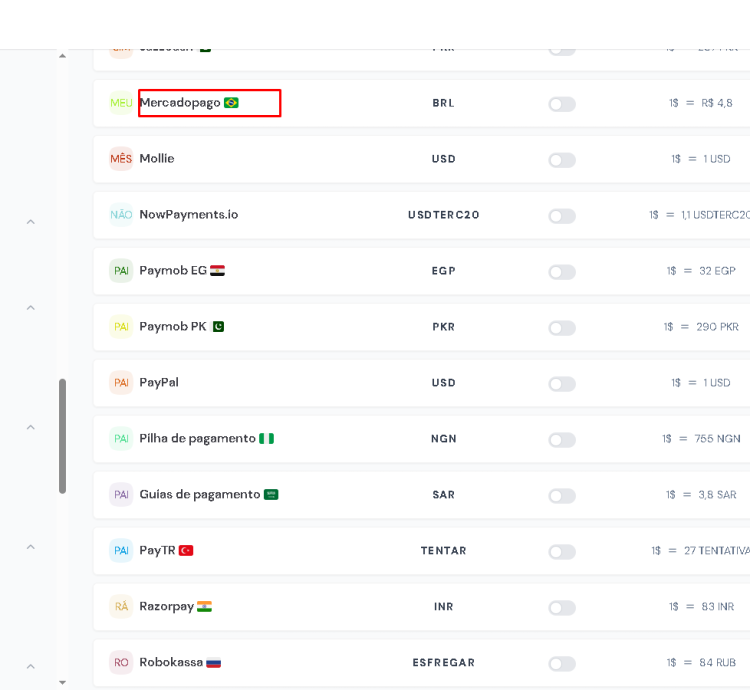Turn on the Robokassa toggle
Image resolution: width=750 pixels, height=690 pixels.
(x=562, y=663)
